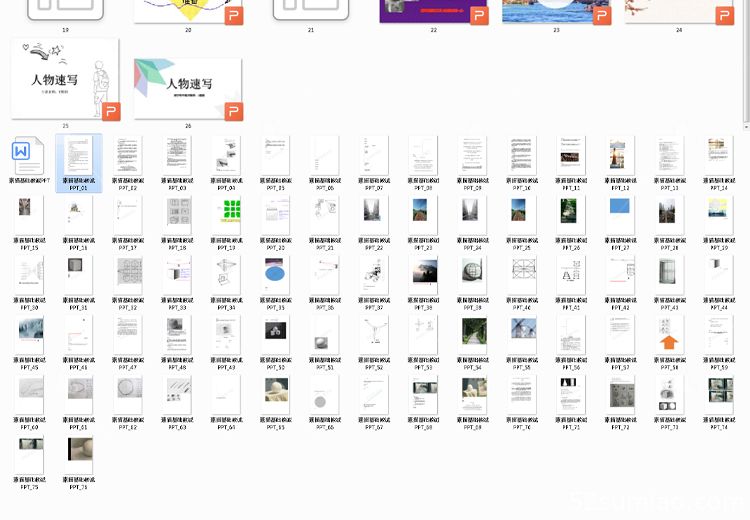Viewport: 750px width, 520px height.
Task: Select file thumbnail PPT_43
Action: tap(670, 275)
